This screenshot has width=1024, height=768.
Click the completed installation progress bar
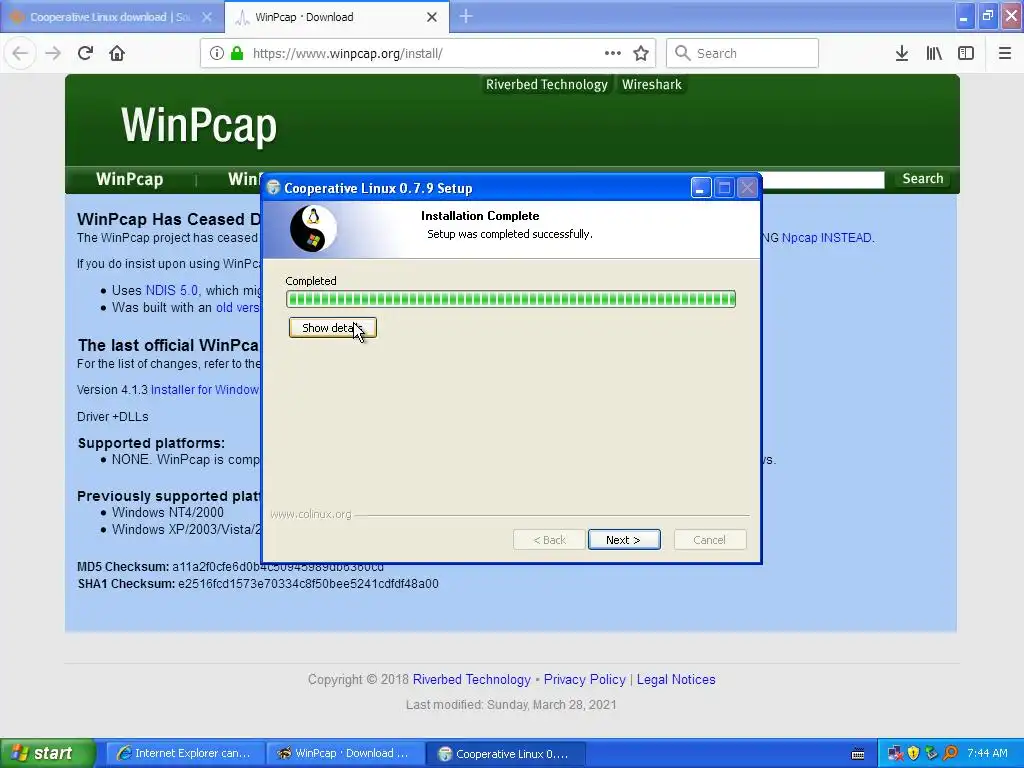pos(511,299)
